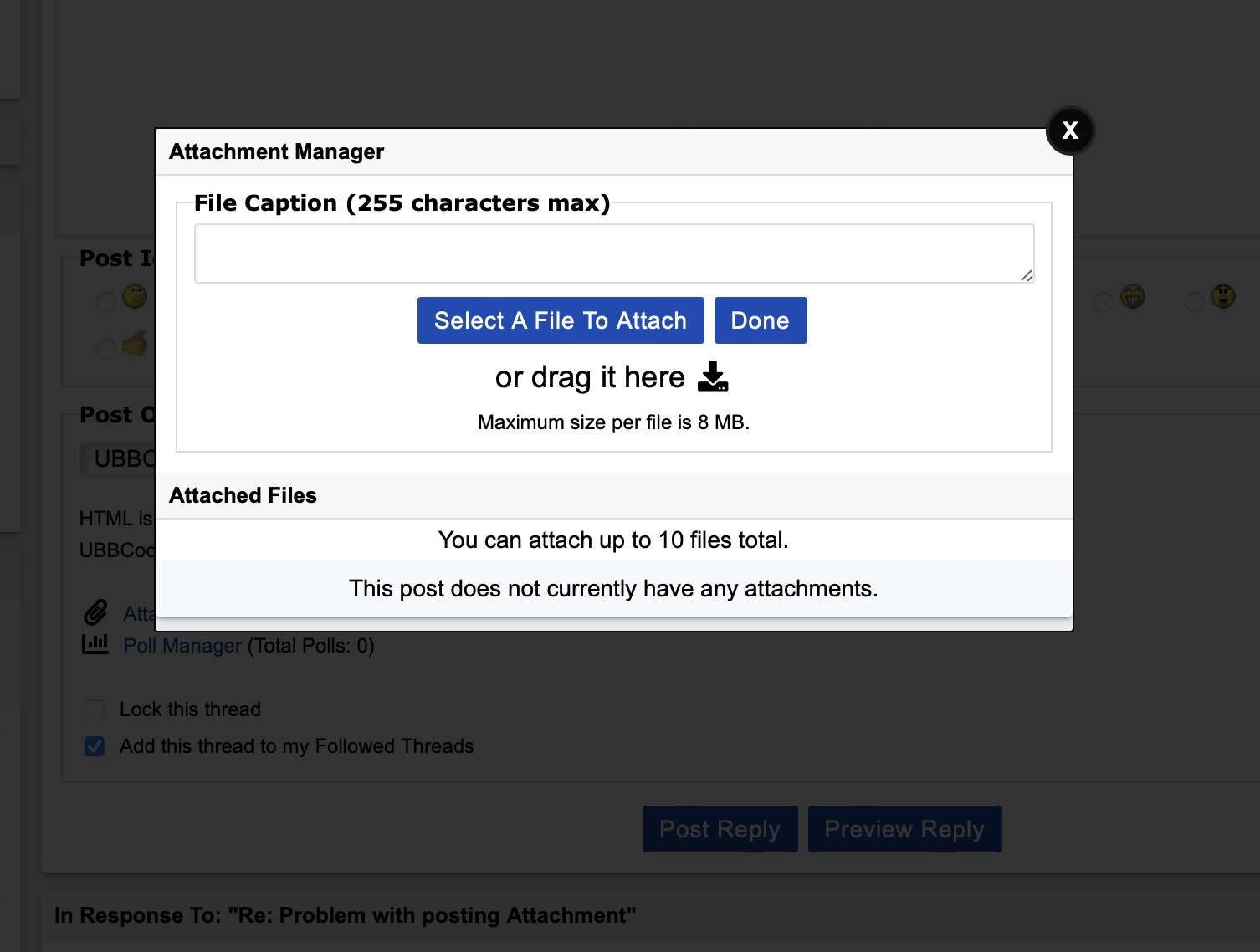This screenshot has height=952, width=1260.
Task: Close the Attachment Manager with the X button
Action: (1070, 131)
